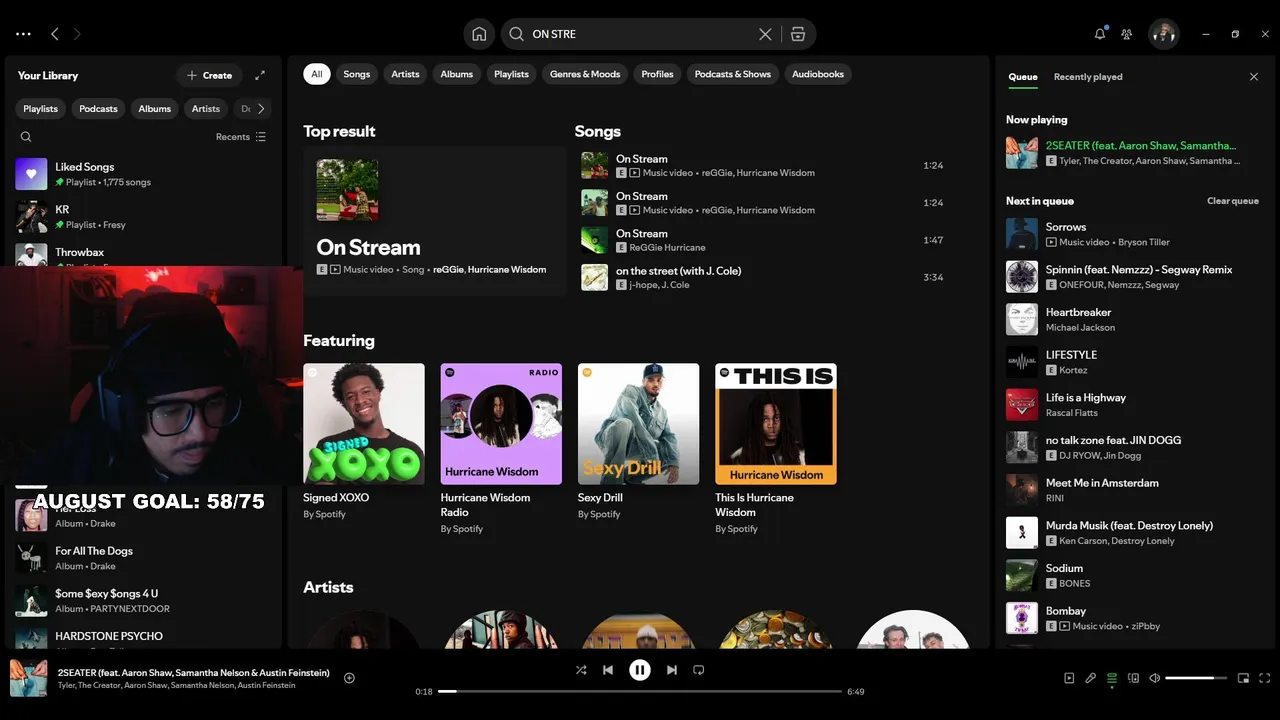Filter library by Playlists chip
1280x720 pixels.
[x=41, y=109]
